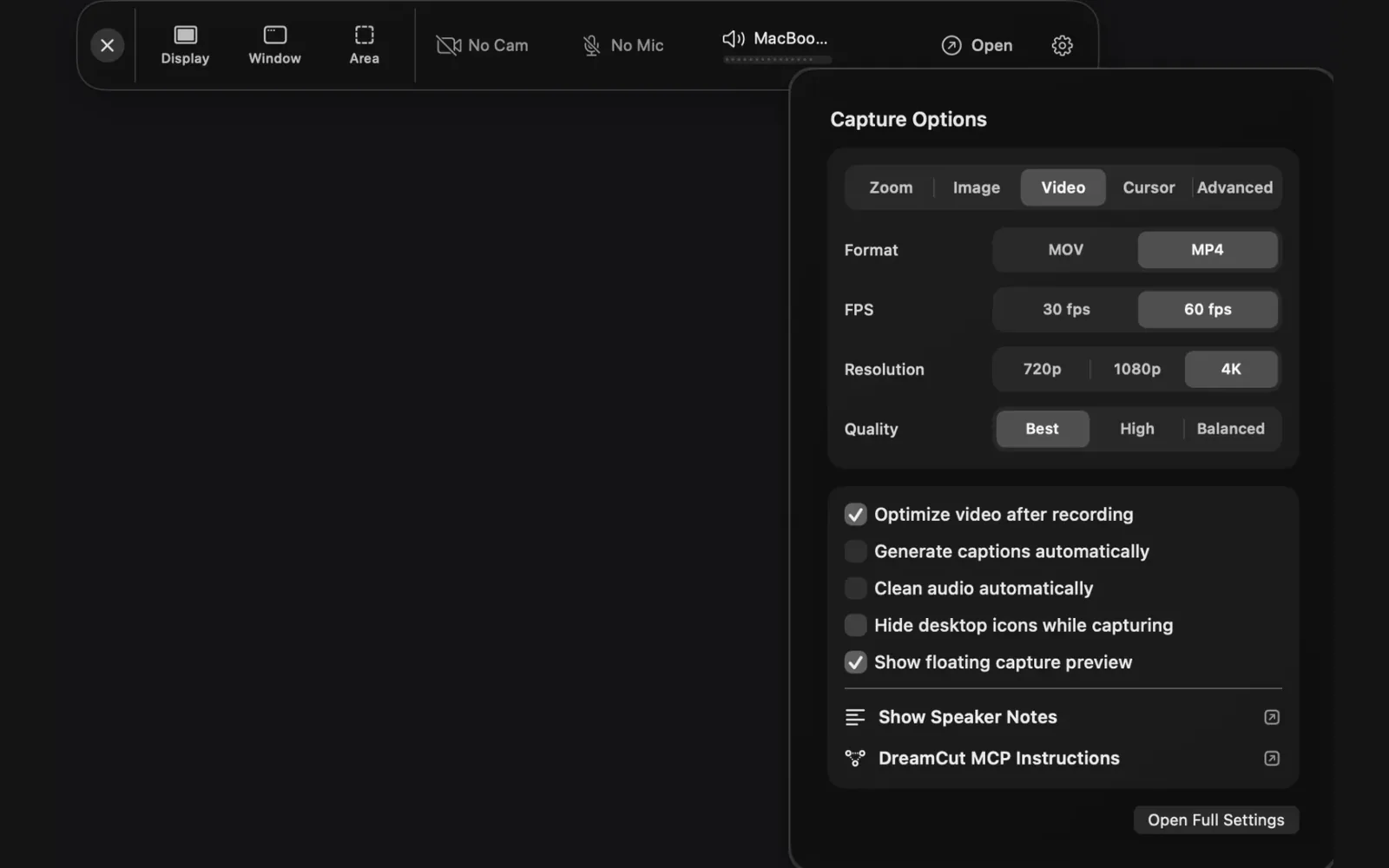This screenshot has height=868, width=1389.
Task: Switch to the Video tab
Action: pos(1063,187)
